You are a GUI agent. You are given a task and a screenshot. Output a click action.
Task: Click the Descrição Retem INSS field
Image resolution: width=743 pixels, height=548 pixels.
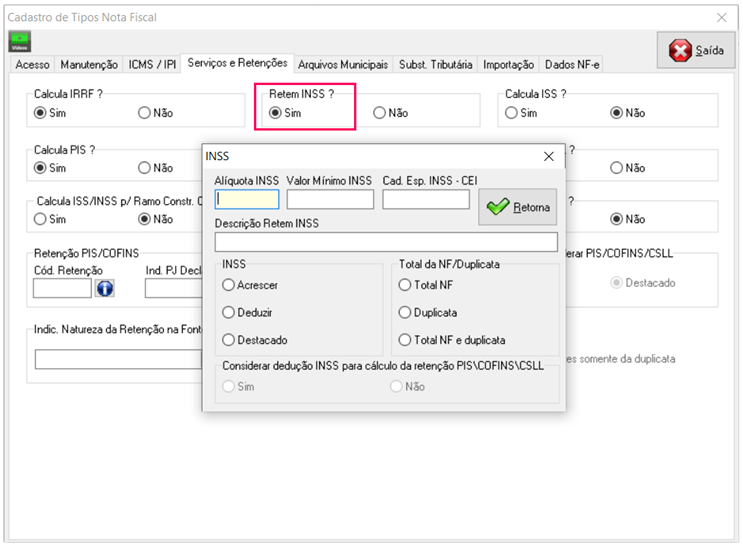click(x=385, y=242)
